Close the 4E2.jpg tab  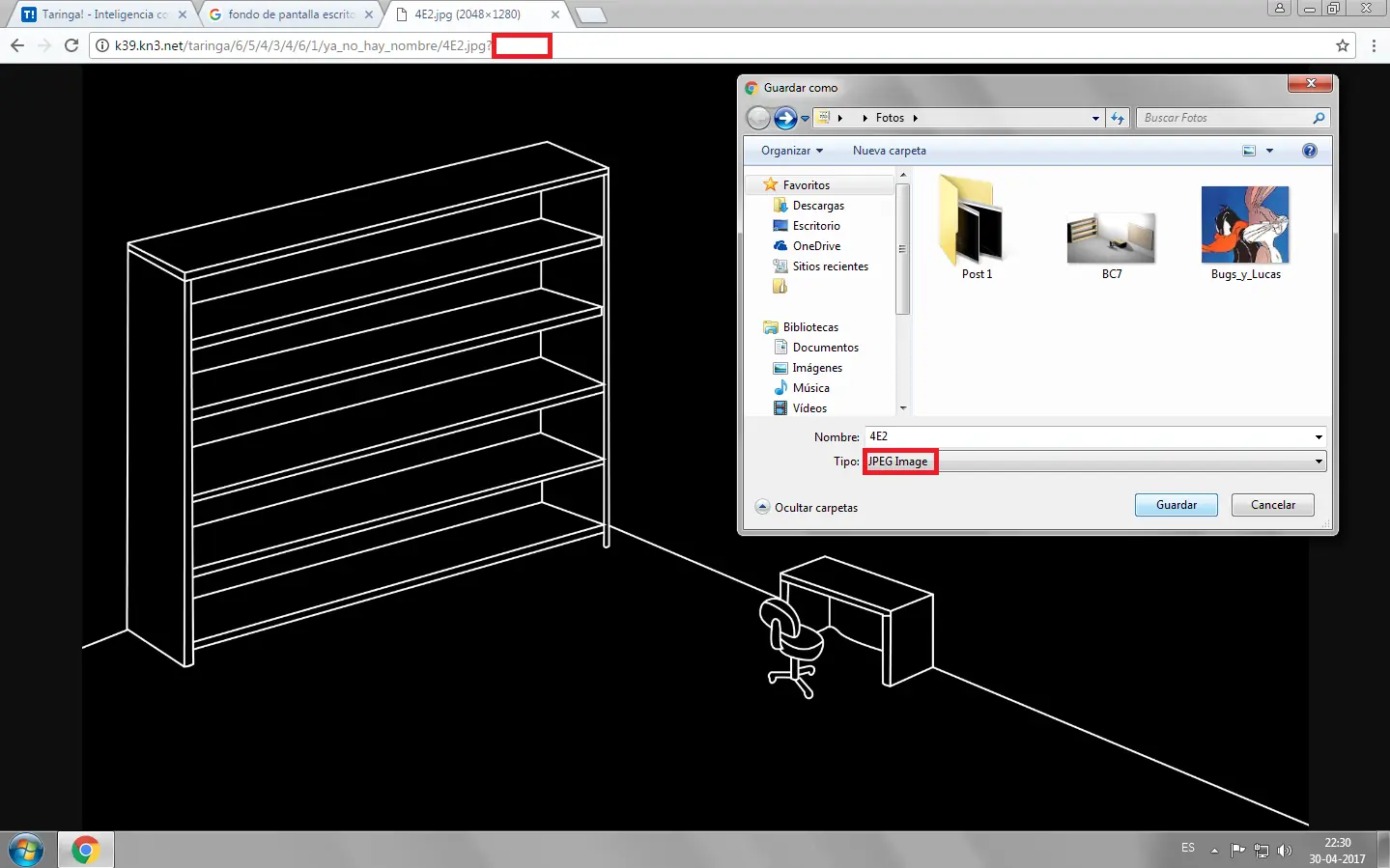tap(555, 14)
